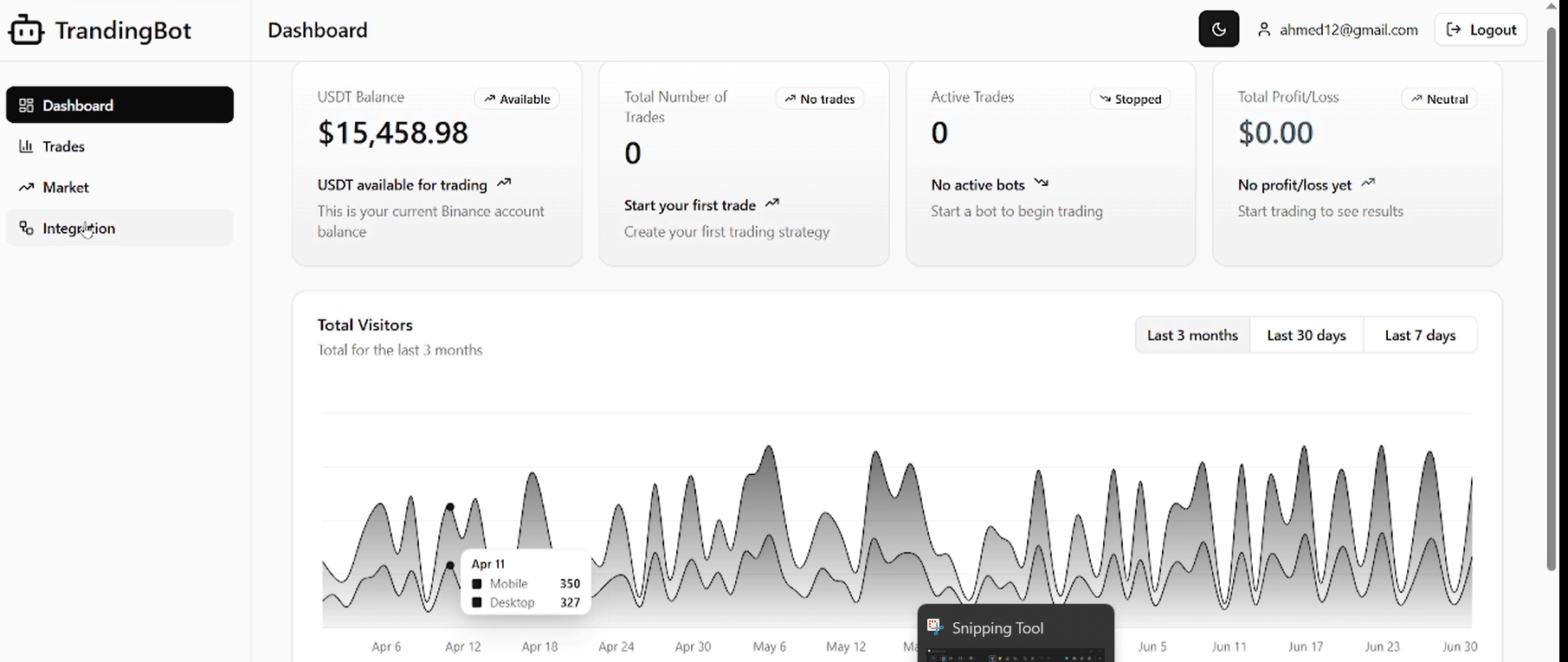Click the arrow icon after 'No profit/loss yet'
Image resolution: width=1568 pixels, height=662 pixels.
tap(1368, 183)
